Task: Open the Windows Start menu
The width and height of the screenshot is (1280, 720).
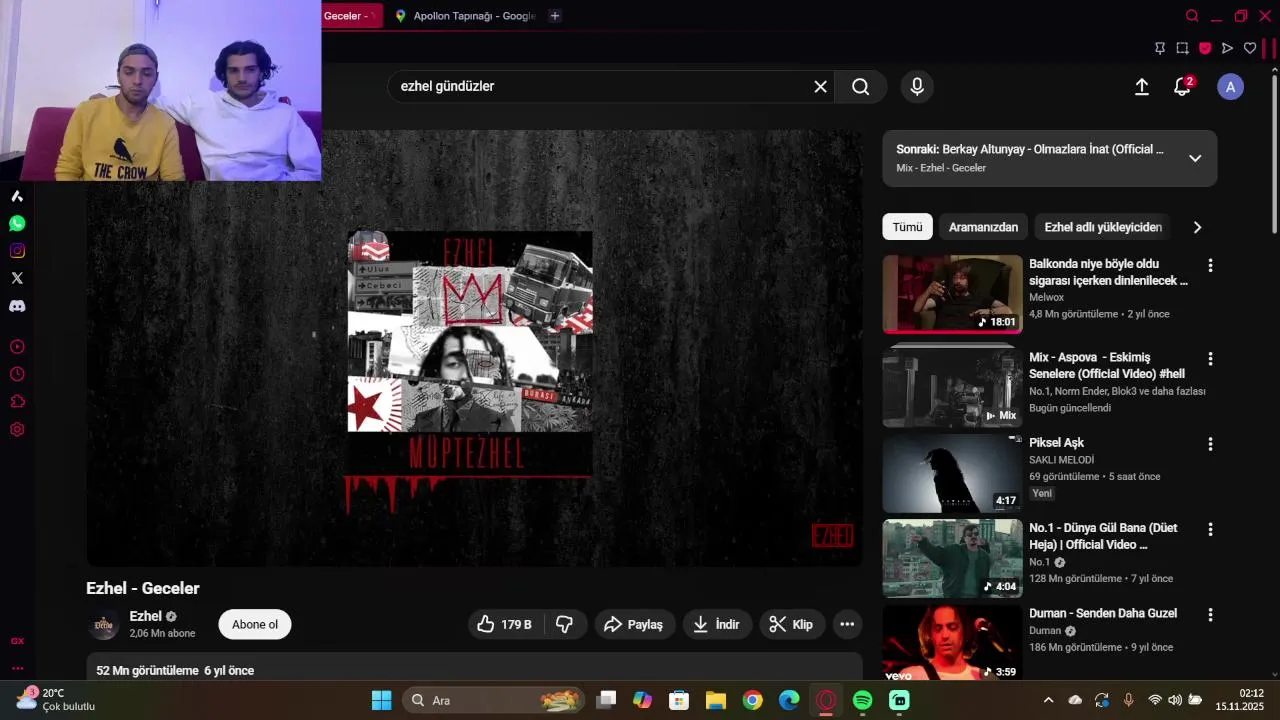Action: click(382, 700)
